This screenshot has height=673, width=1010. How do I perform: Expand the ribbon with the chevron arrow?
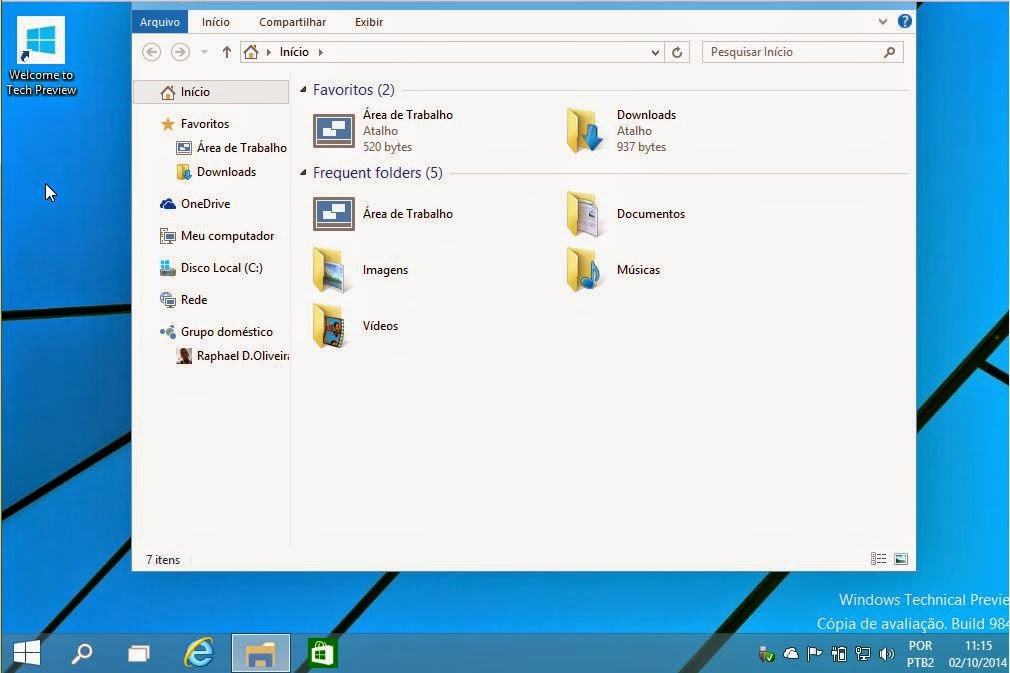point(882,21)
